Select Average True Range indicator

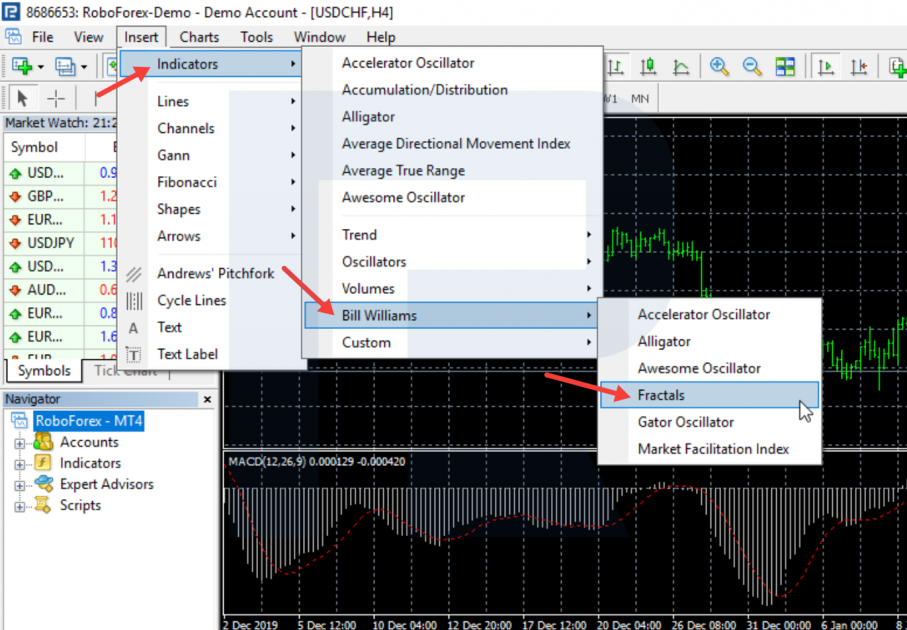click(x=453, y=171)
